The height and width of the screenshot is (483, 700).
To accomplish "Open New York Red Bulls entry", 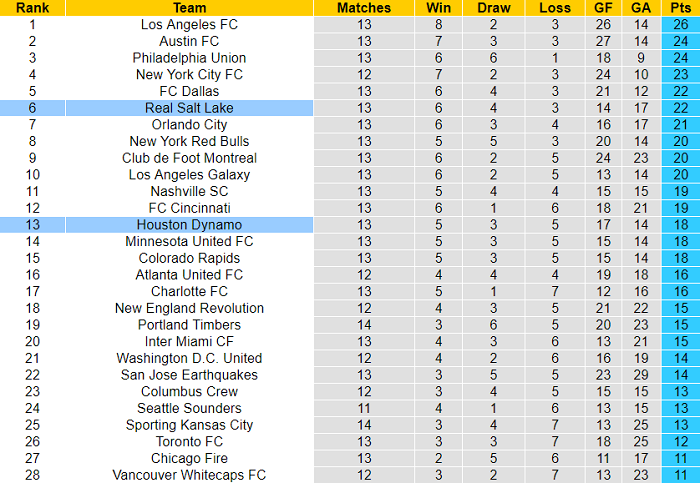I will tap(189, 141).
